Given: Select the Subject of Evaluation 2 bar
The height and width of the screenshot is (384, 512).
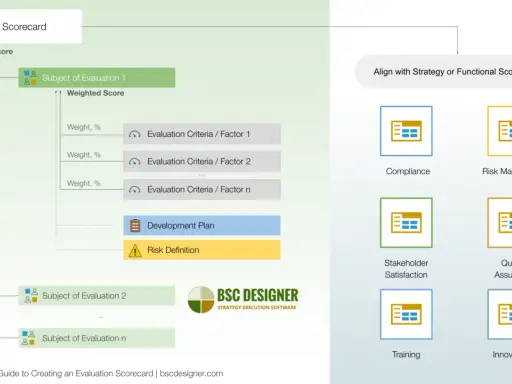Looking at the screenshot, I should pos(97,296).
